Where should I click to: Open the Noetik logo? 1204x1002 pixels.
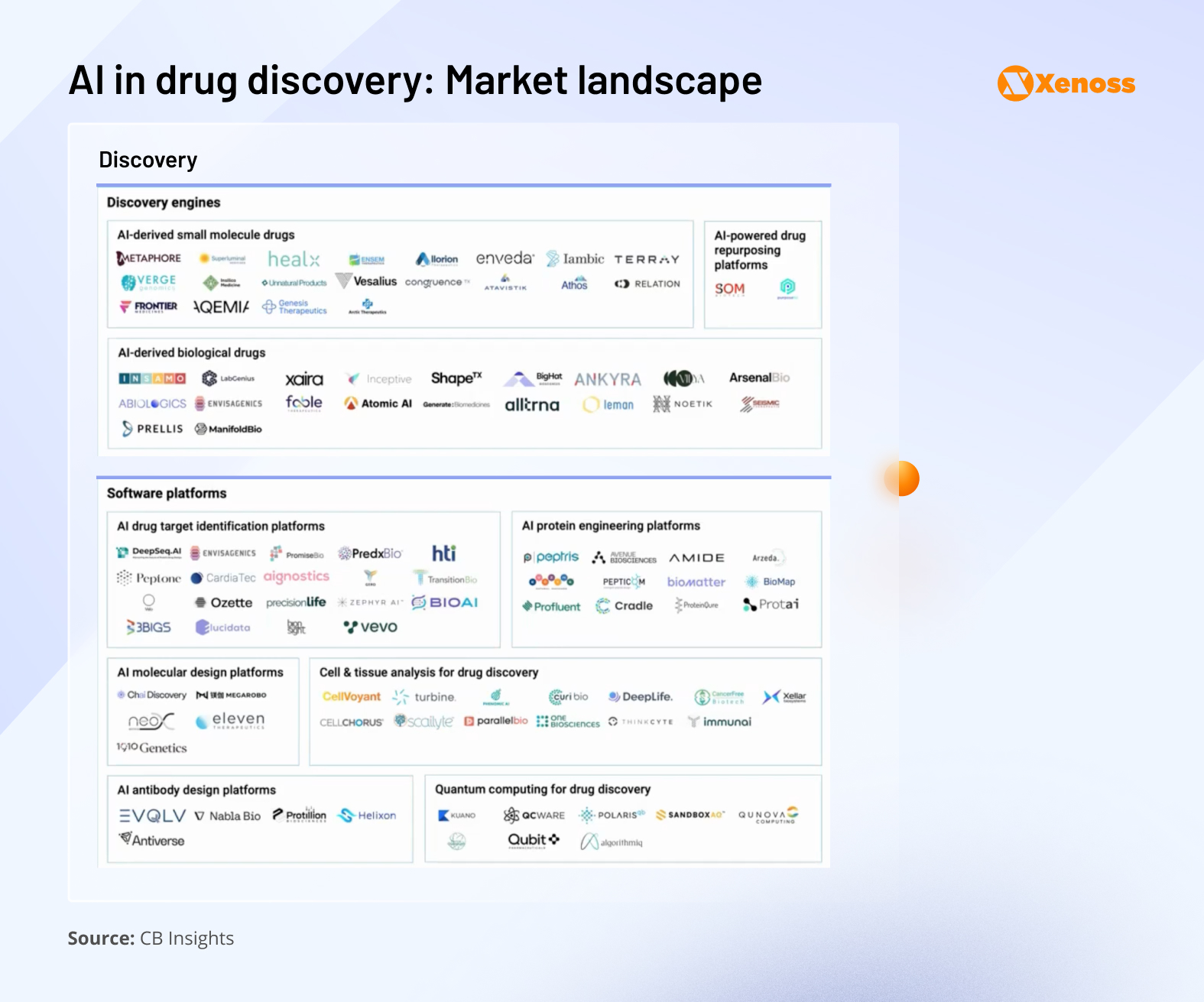682,404
